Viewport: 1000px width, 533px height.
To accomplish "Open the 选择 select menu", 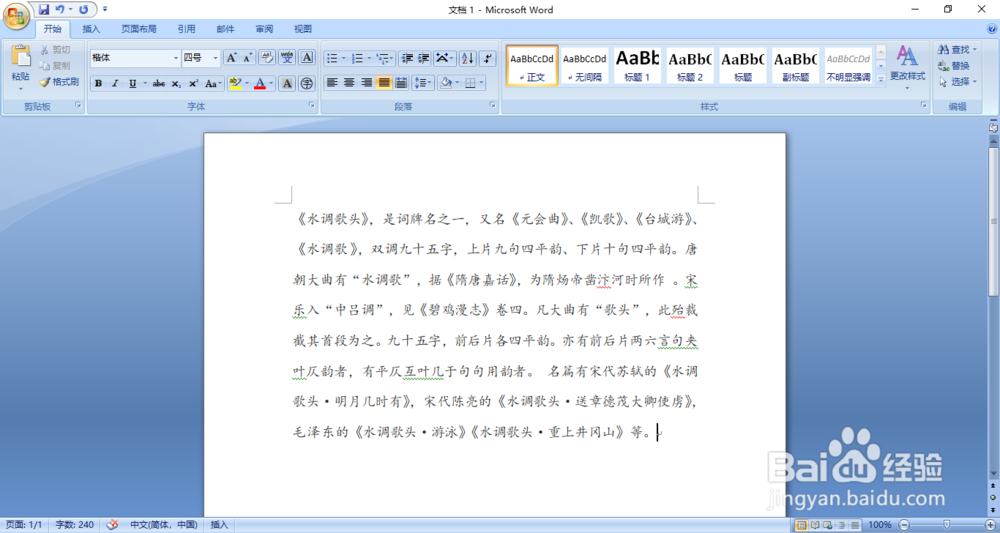I will coord(958,82).
